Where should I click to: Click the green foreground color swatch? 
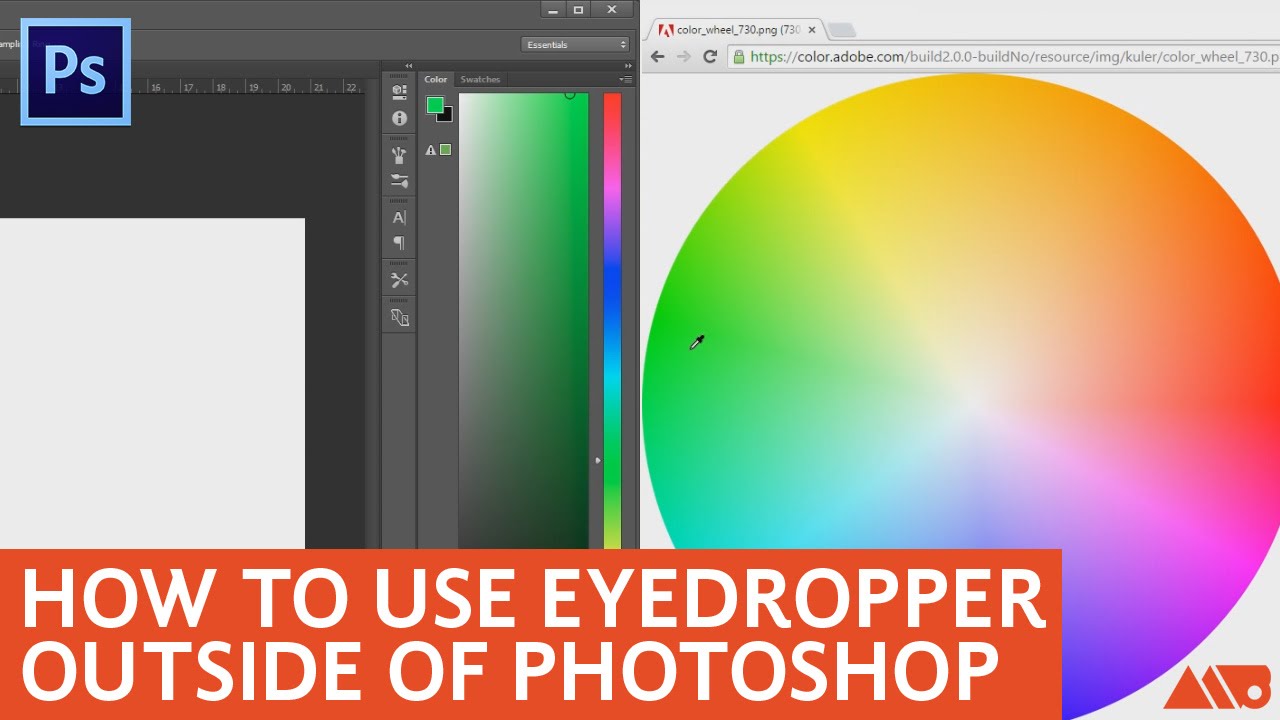click(435, 105)
